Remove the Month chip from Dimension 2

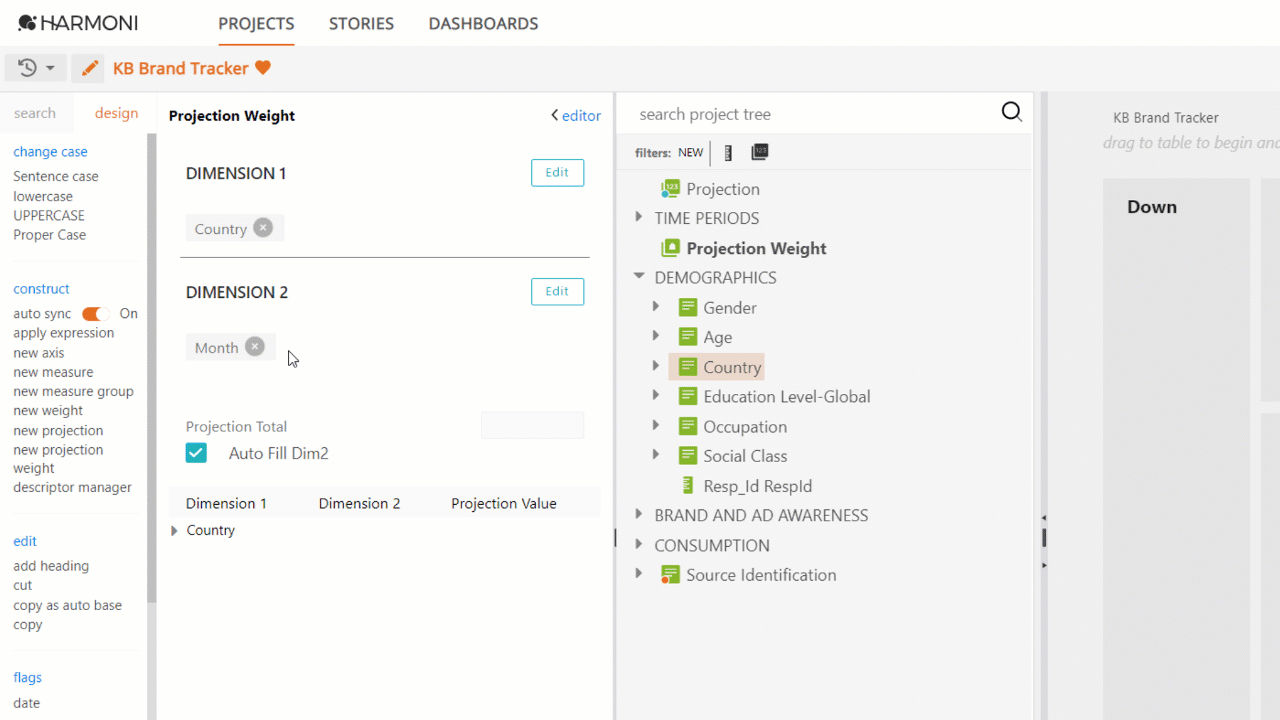point(255,347)
